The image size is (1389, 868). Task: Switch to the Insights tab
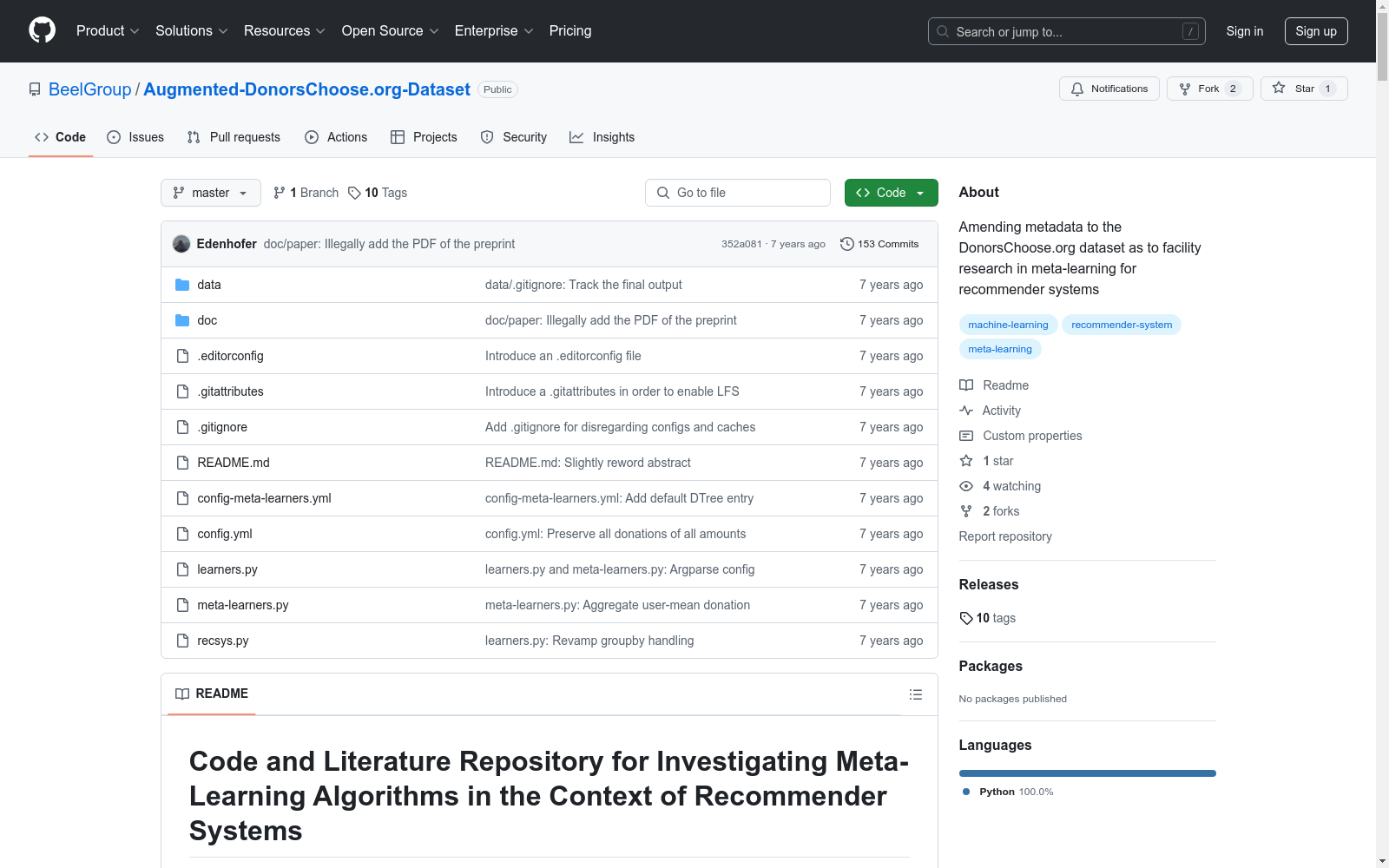[602, 137]
